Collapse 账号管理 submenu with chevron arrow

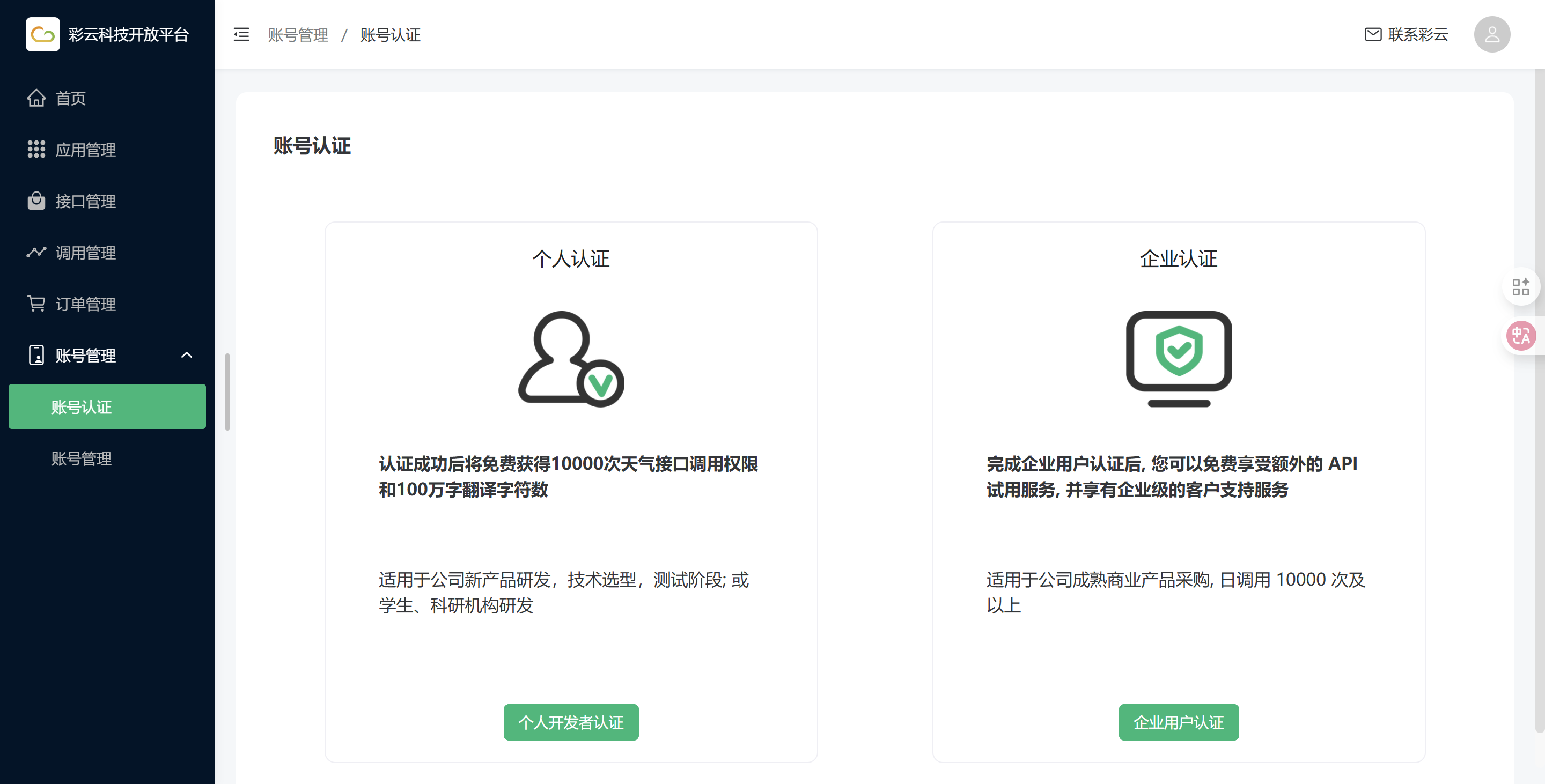(187, 355)
